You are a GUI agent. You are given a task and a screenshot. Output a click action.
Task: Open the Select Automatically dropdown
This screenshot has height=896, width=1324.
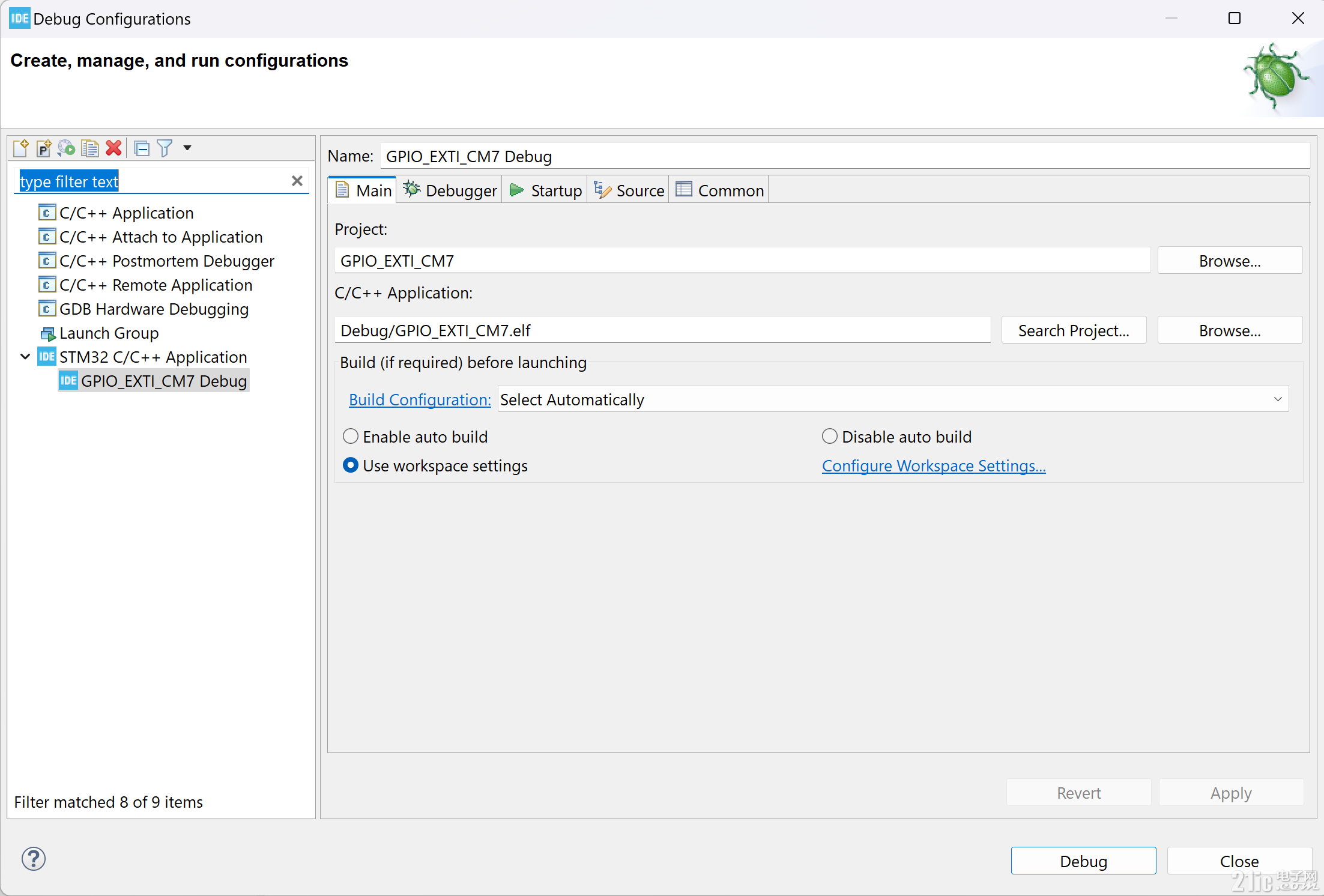click(x=893, y=399)
